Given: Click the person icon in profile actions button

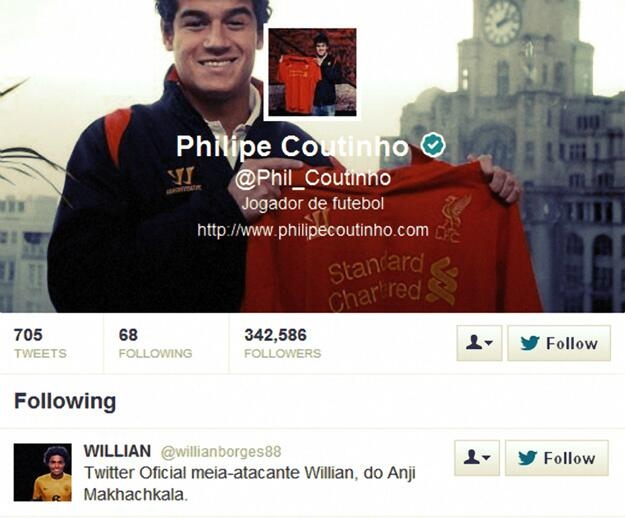Looking at the screenshot, I should tap(474, 343).
